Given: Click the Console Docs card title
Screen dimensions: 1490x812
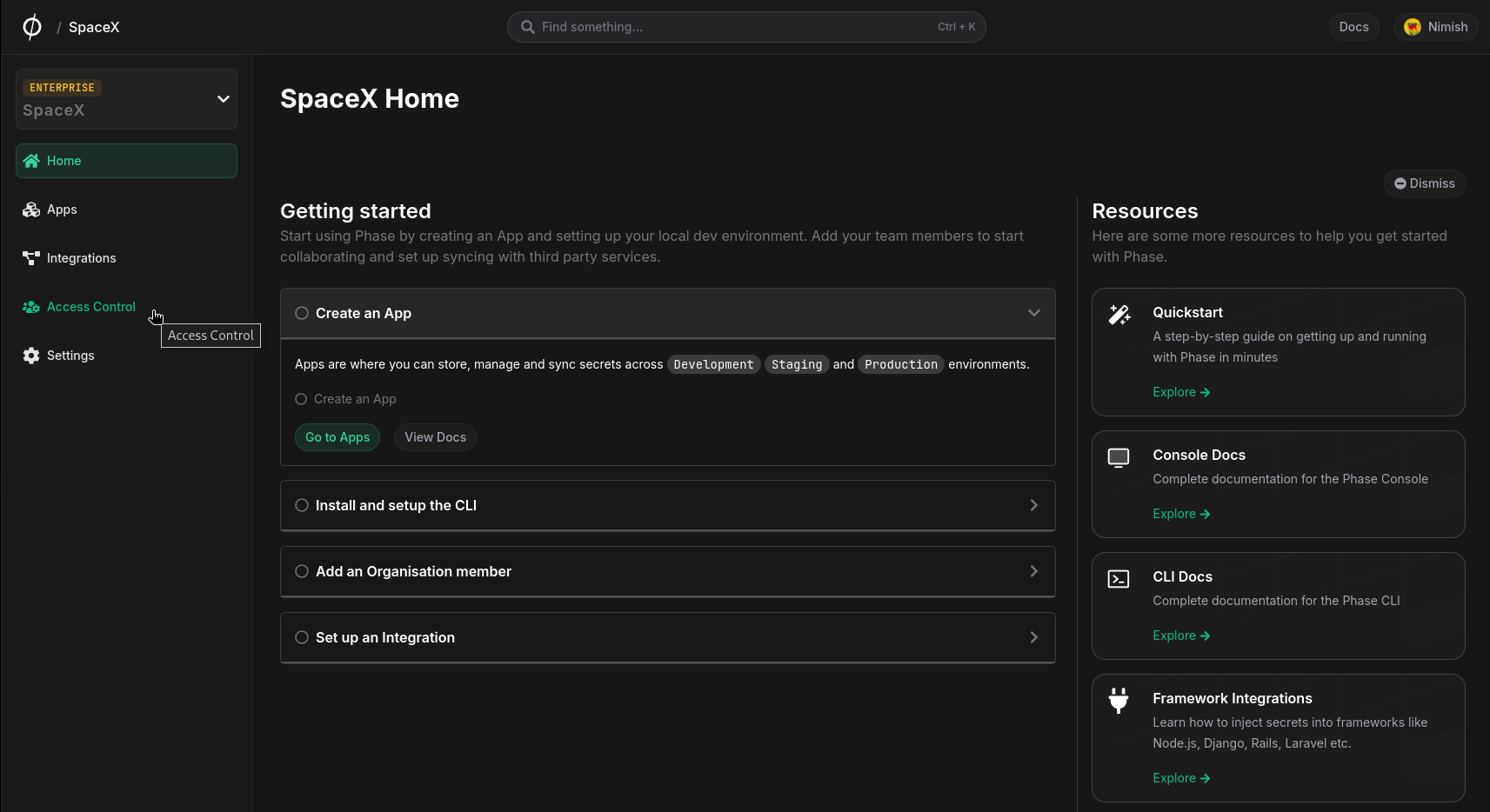Looking at the screenshot, I should [x=1199, y=455].
